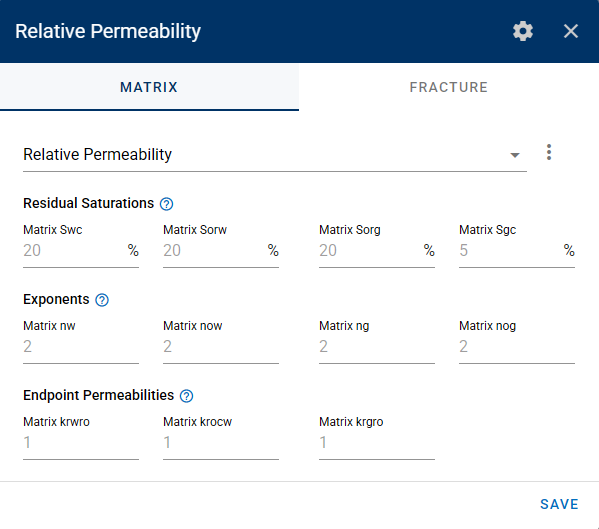This screenshot has height=529, width=599.
Task: Select the Matrix tab
Action: tap(149, 87)
